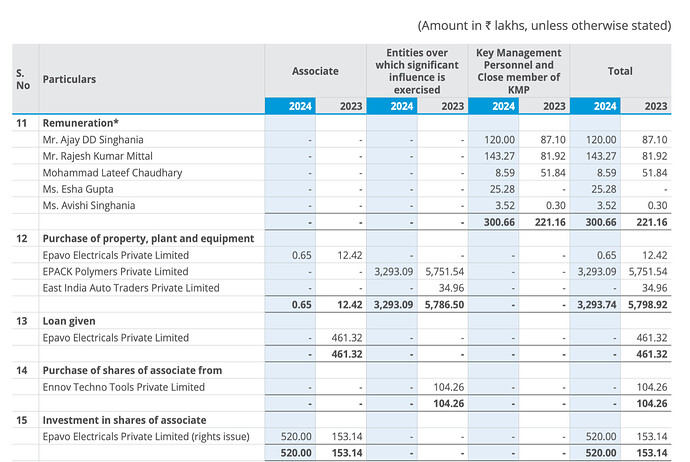Select EPACK Polymers Private Limited row
The image size is (690, 462).
(x=115, y=272)
